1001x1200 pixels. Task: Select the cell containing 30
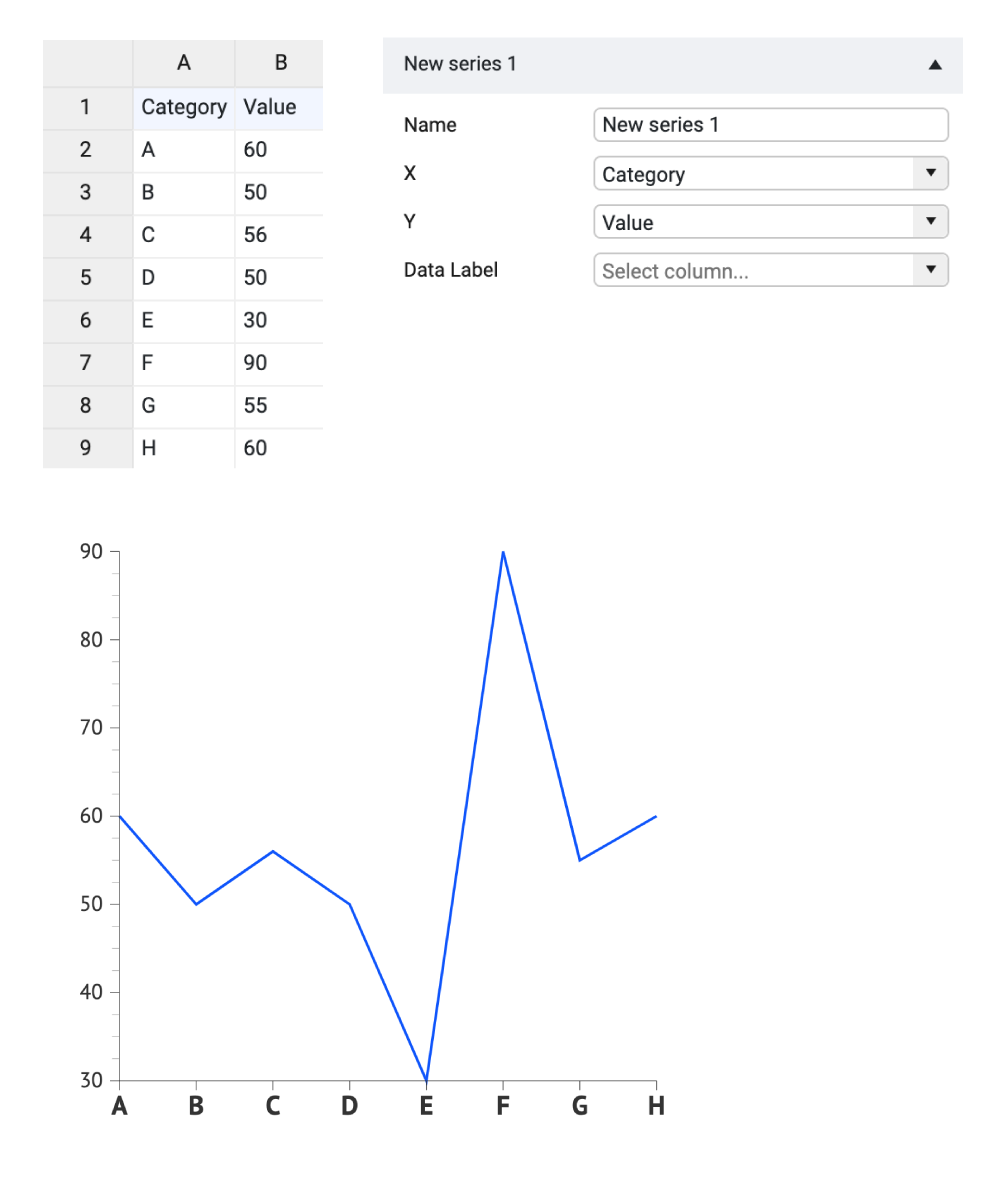[255, 320]
